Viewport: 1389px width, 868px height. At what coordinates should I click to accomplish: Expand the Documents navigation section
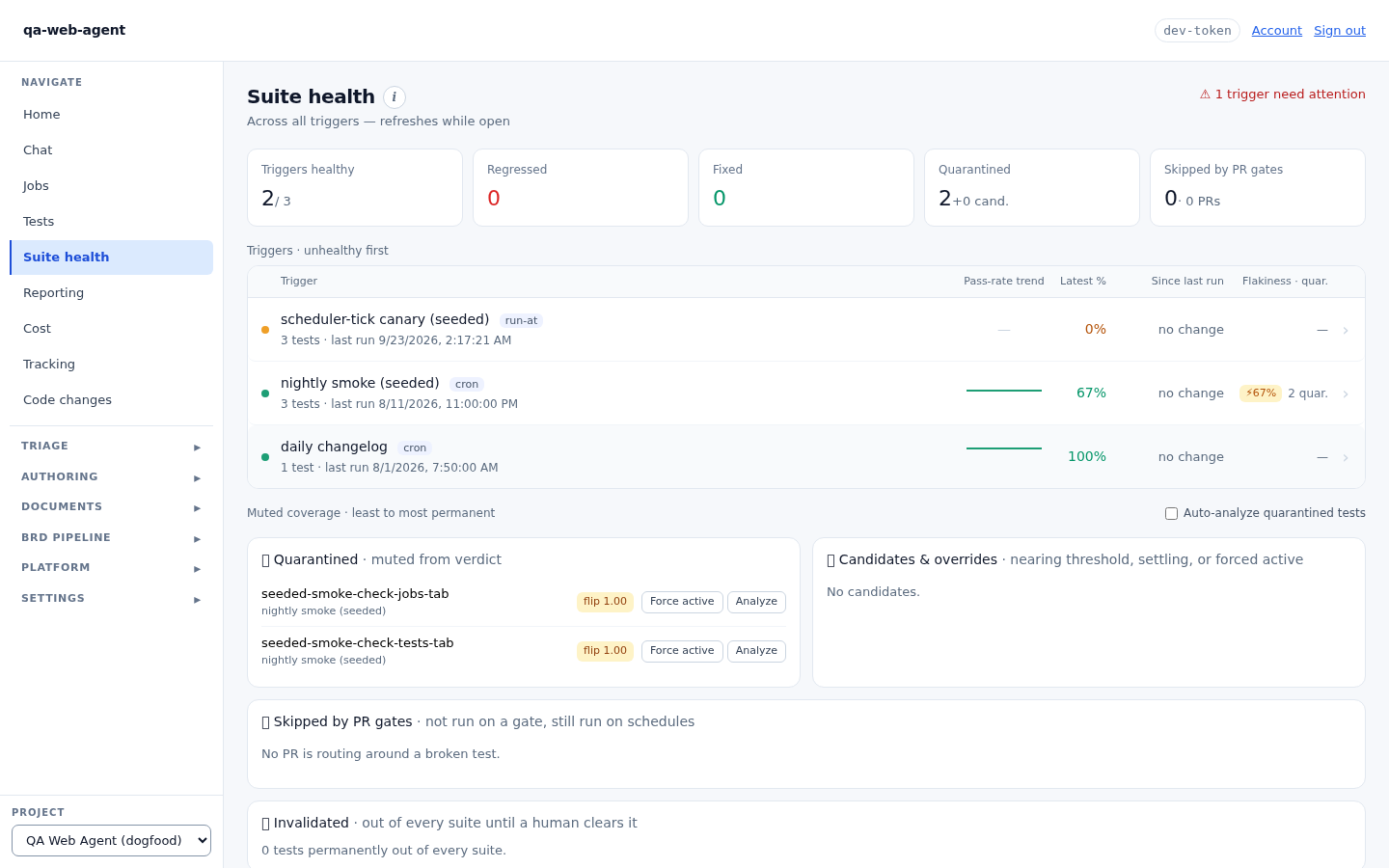click(111, 507)
